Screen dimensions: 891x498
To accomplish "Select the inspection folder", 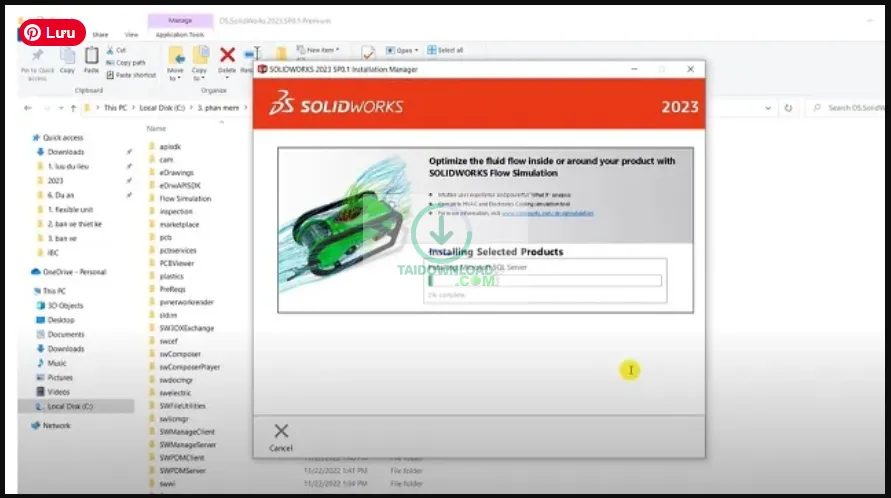I will (x=176, y=211).
